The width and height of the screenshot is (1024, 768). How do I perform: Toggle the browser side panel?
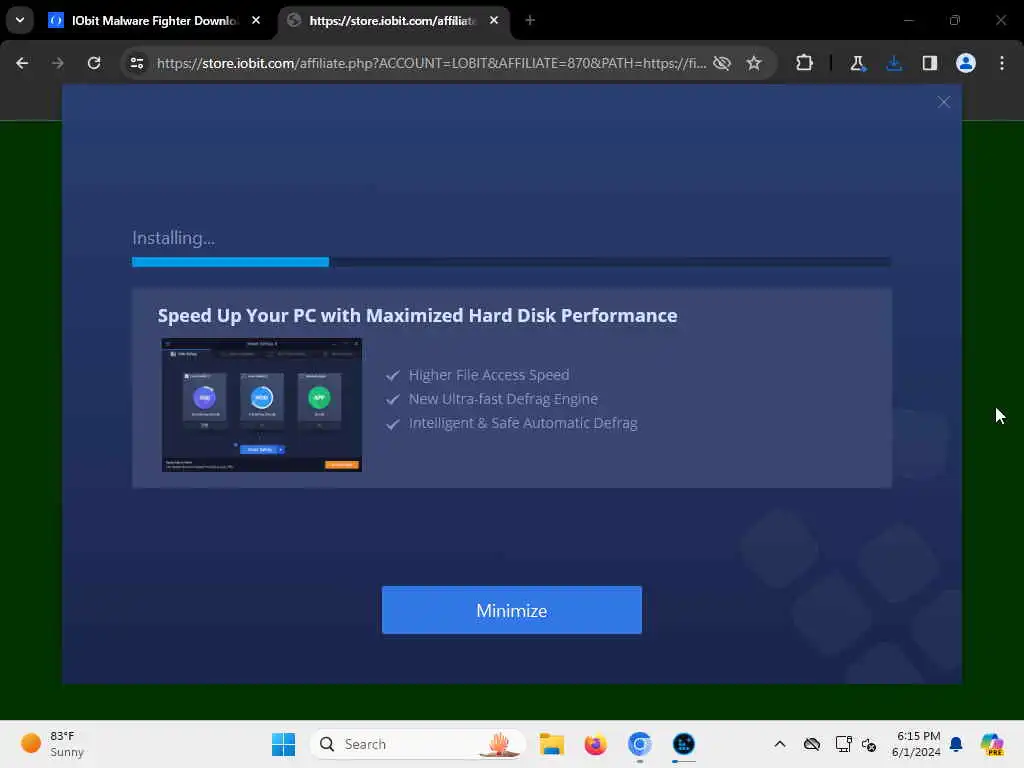coord(929,63)
